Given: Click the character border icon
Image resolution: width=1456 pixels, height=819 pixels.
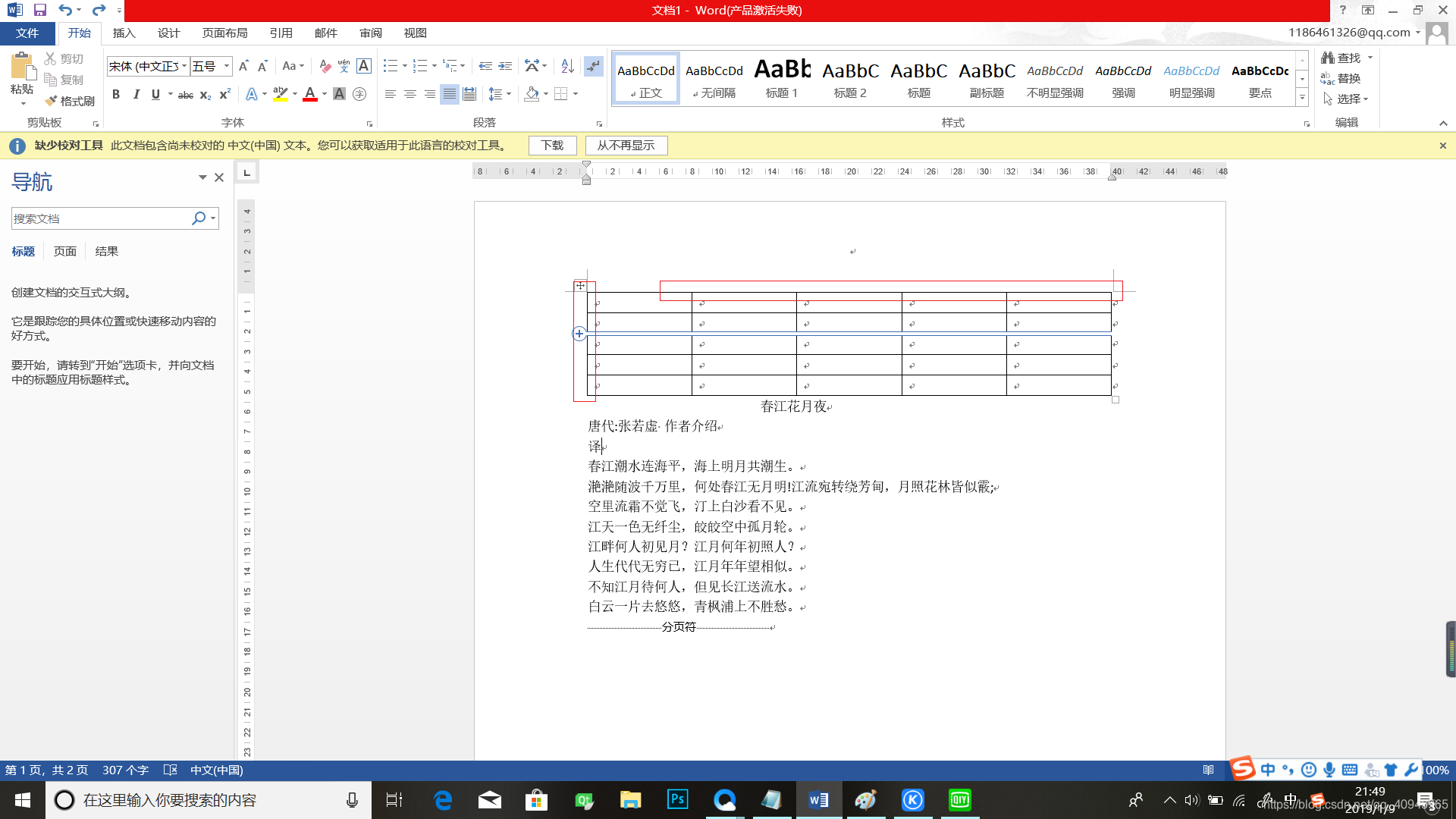Looking at the screenshot, I should coord(364,66).
